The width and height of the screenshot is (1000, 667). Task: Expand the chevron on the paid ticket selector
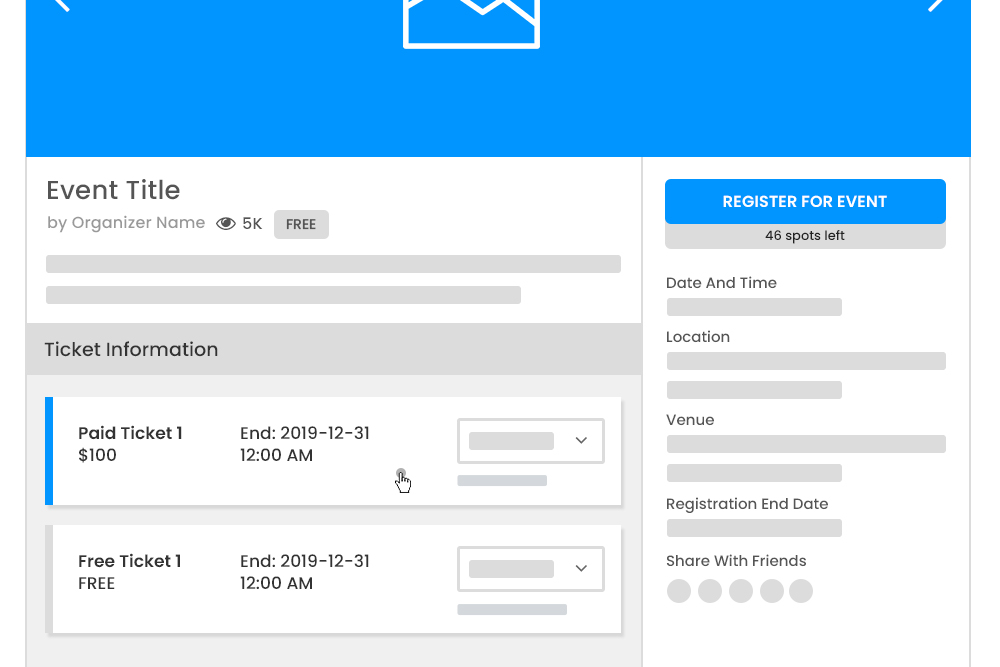pyautogui.click(x=581, y=440)
